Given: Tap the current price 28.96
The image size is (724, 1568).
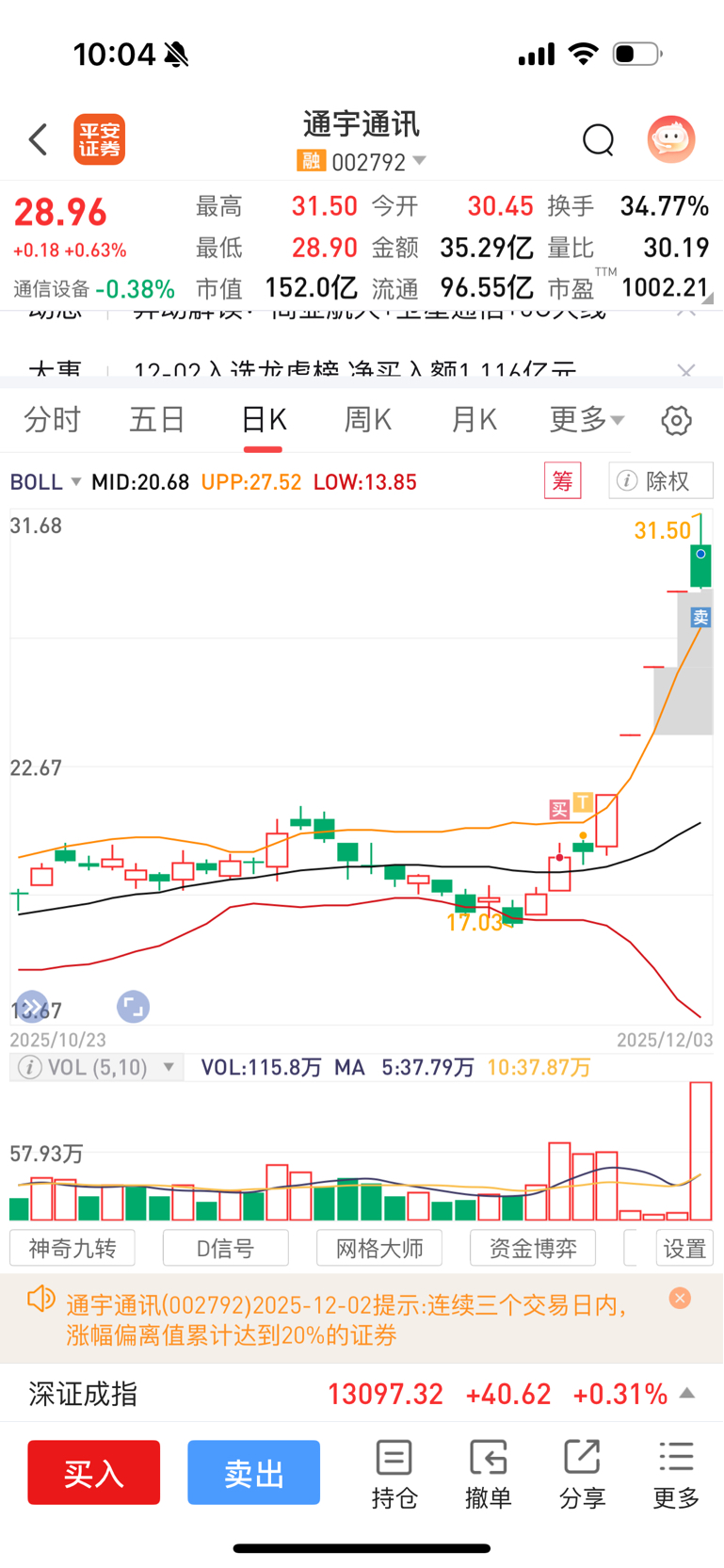Looking at the screenshot, I should 60,213.
